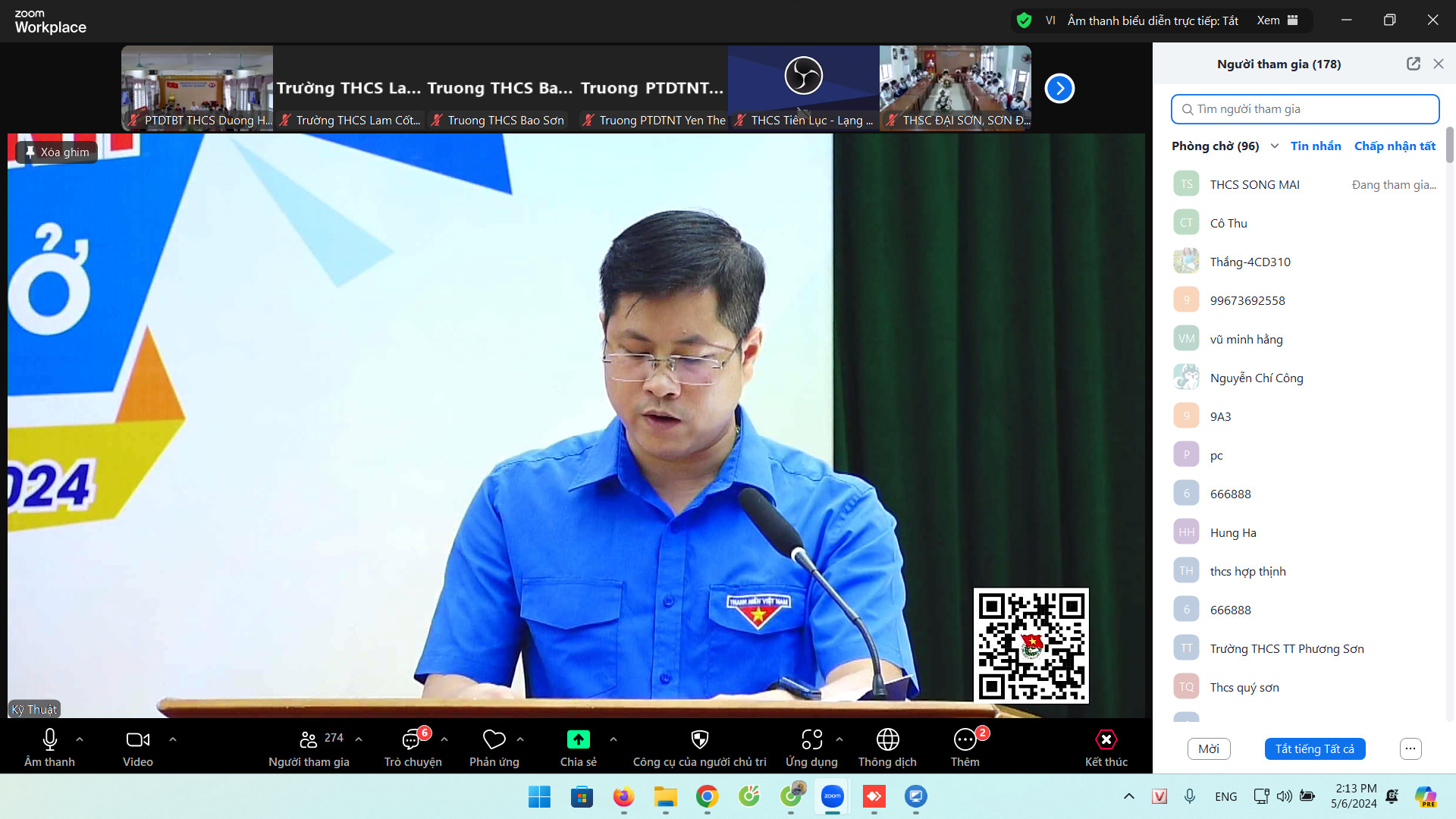
Task: Collapse the waiting room list (Phòng chờ)
Action: (1275, 146)
